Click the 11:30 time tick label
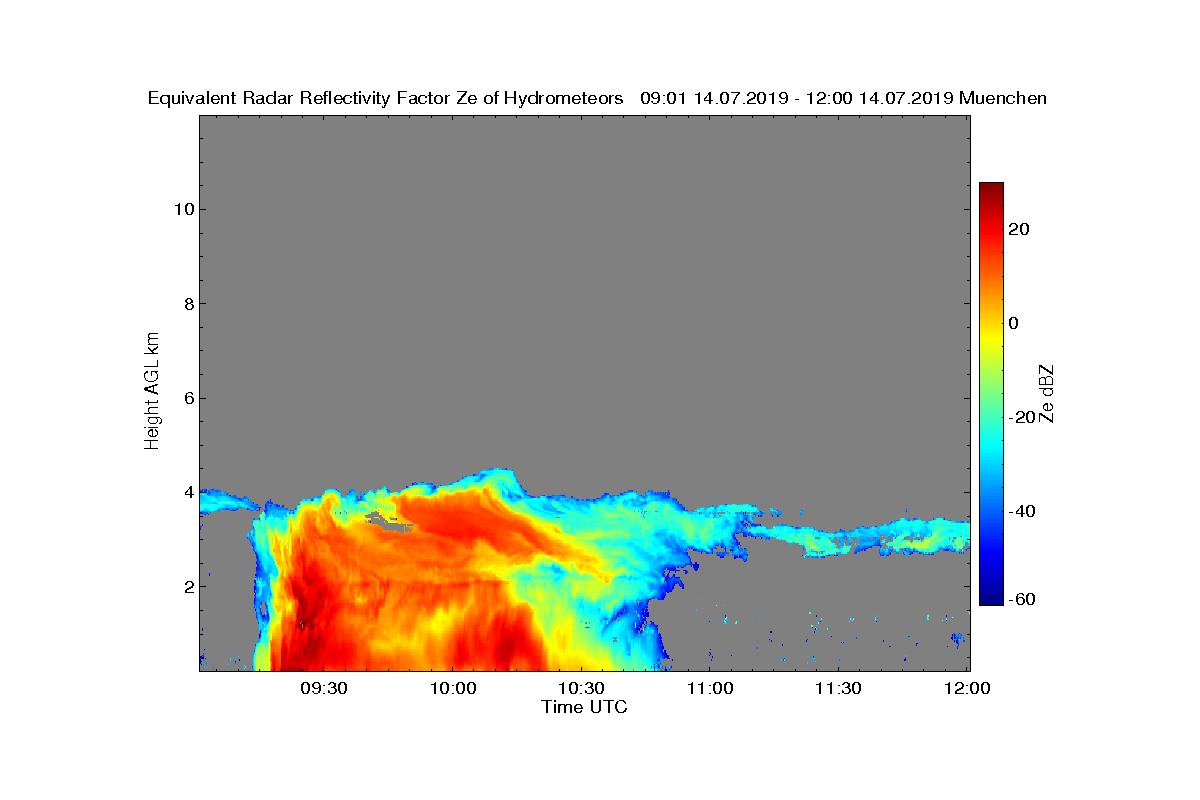1200x800 pixels. click(x=839, y=688)
